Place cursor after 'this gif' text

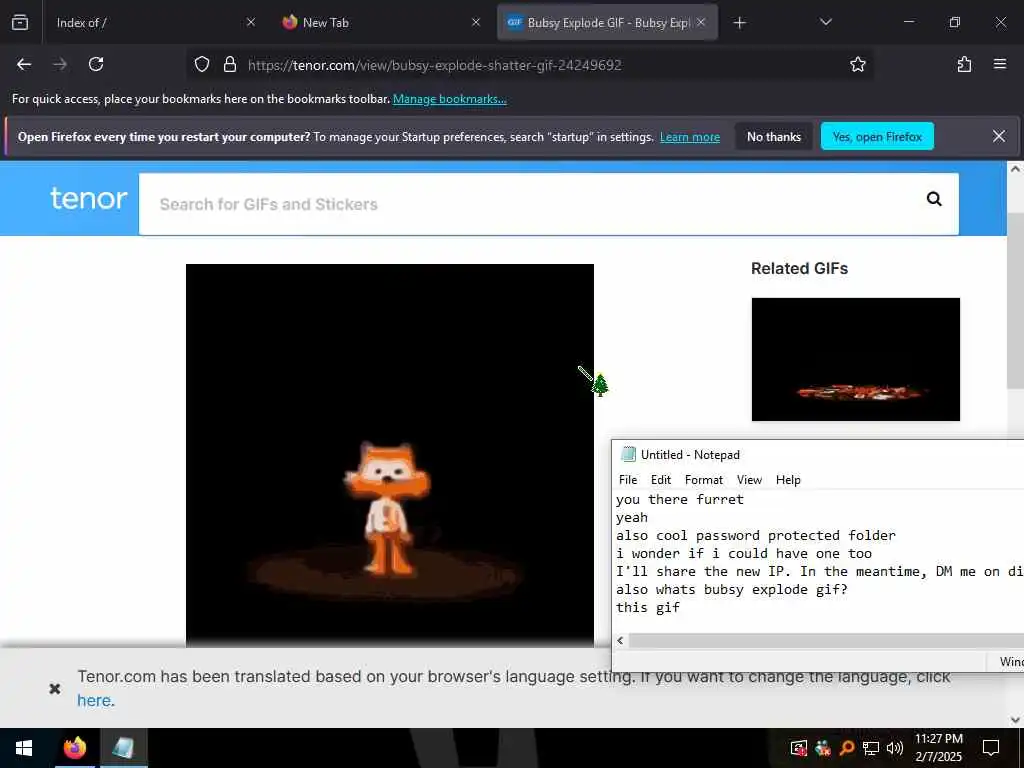tap(681, 607)
